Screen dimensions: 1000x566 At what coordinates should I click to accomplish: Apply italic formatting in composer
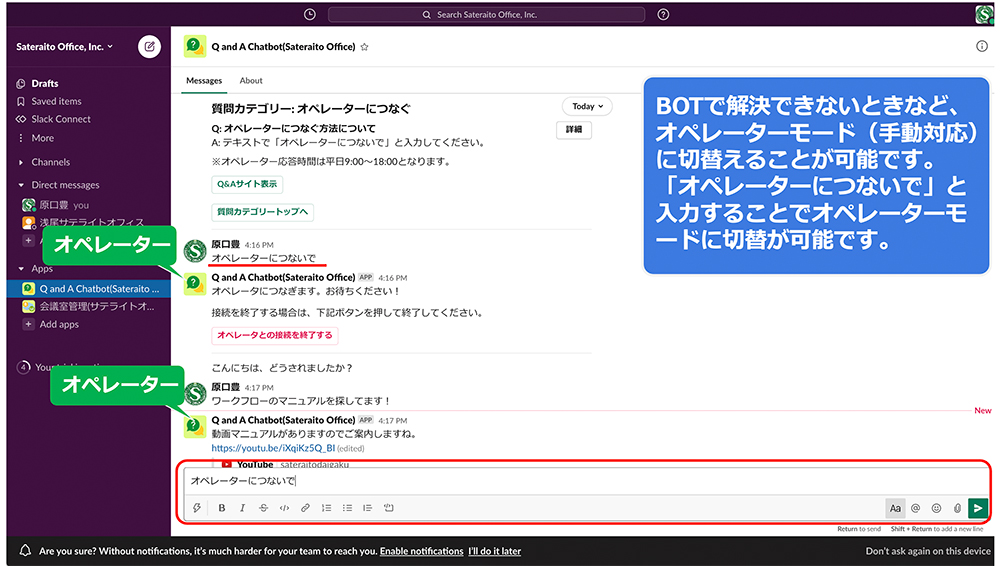242,508
